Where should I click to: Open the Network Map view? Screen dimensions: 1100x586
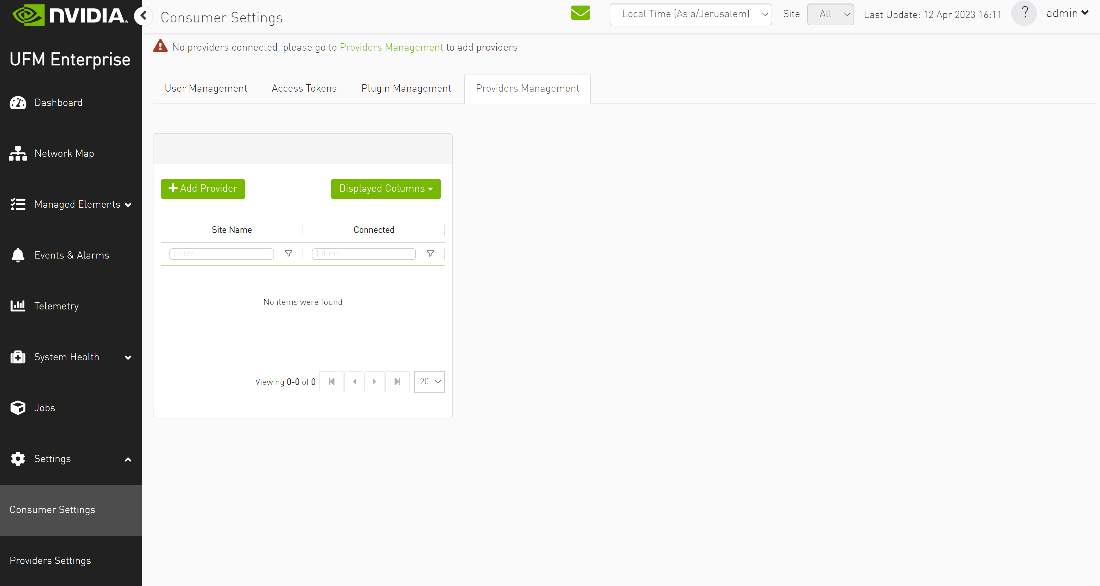(63, 153)
